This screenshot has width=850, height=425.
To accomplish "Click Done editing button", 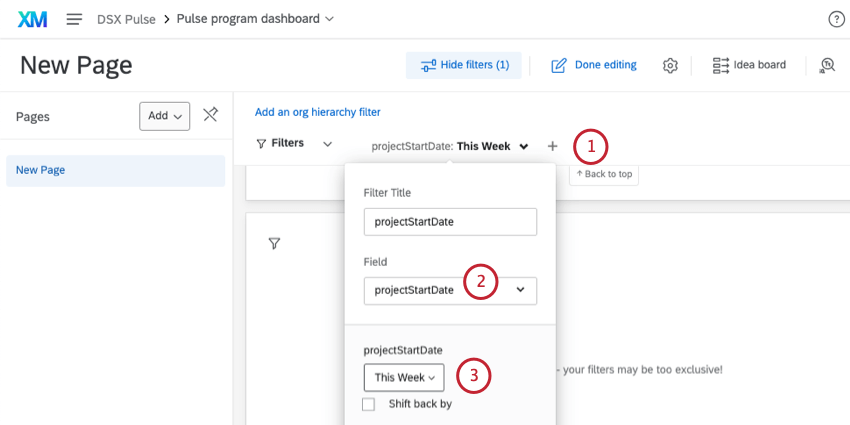I will 593,65.
